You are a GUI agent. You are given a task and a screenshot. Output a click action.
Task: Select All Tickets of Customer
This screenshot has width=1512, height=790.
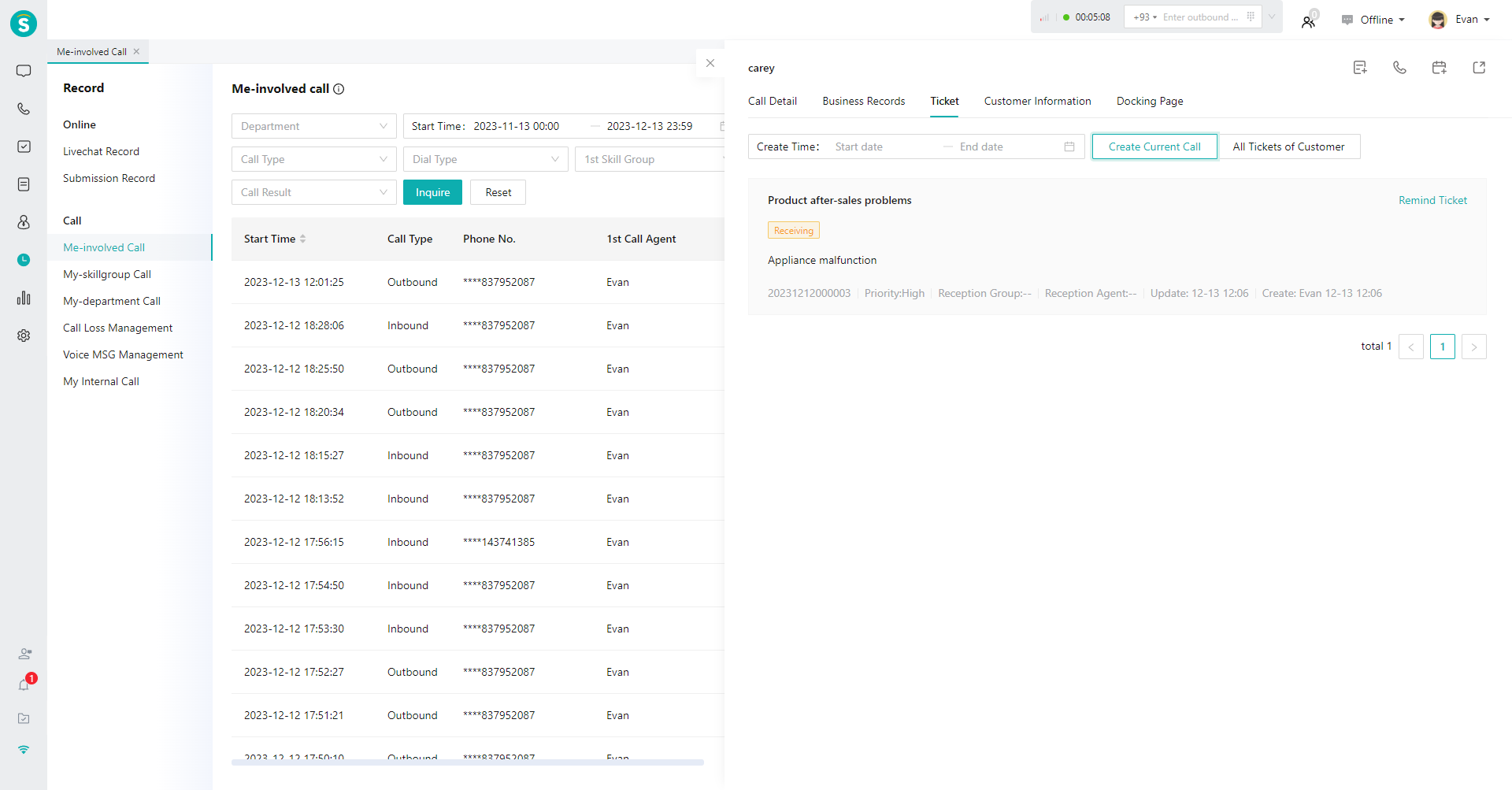1288,147
